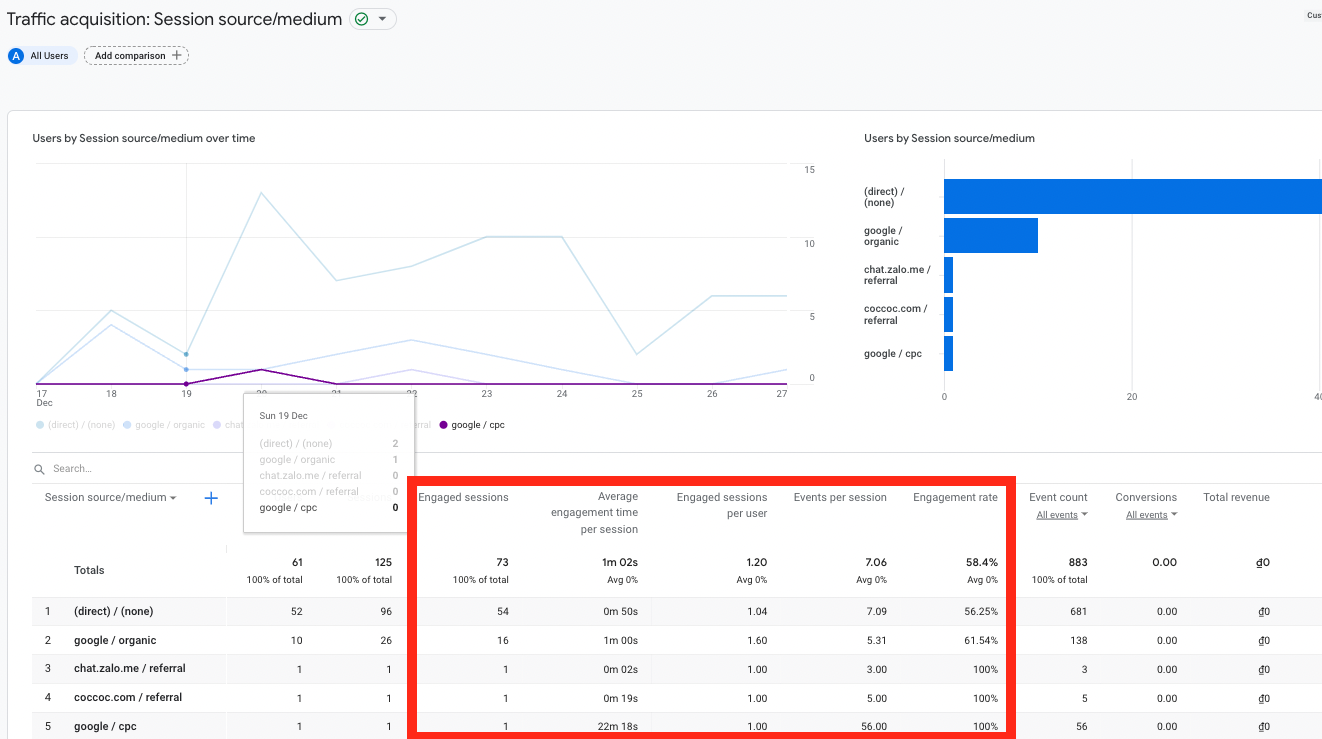This screenshot has width=1322, height=739.
Task: Click the blue plus add-dimension icon
Action: tap(211, 498)
